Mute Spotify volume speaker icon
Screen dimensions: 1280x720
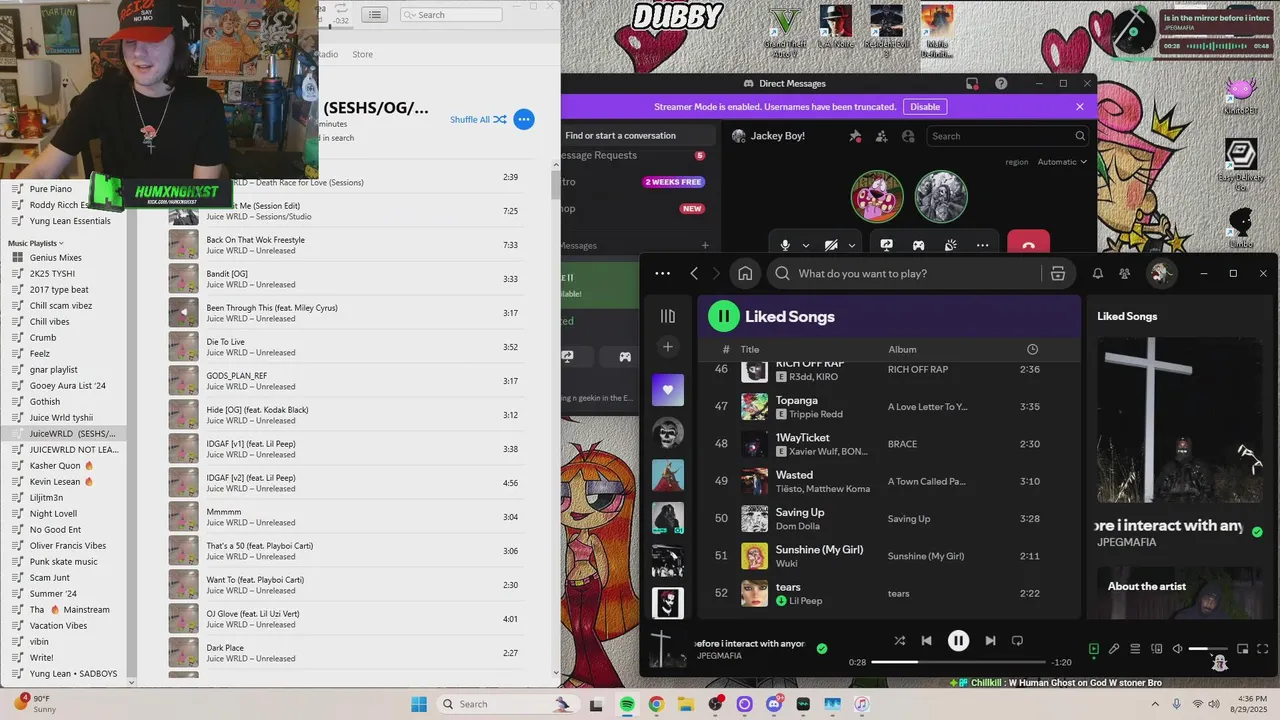coord(1177,649)
